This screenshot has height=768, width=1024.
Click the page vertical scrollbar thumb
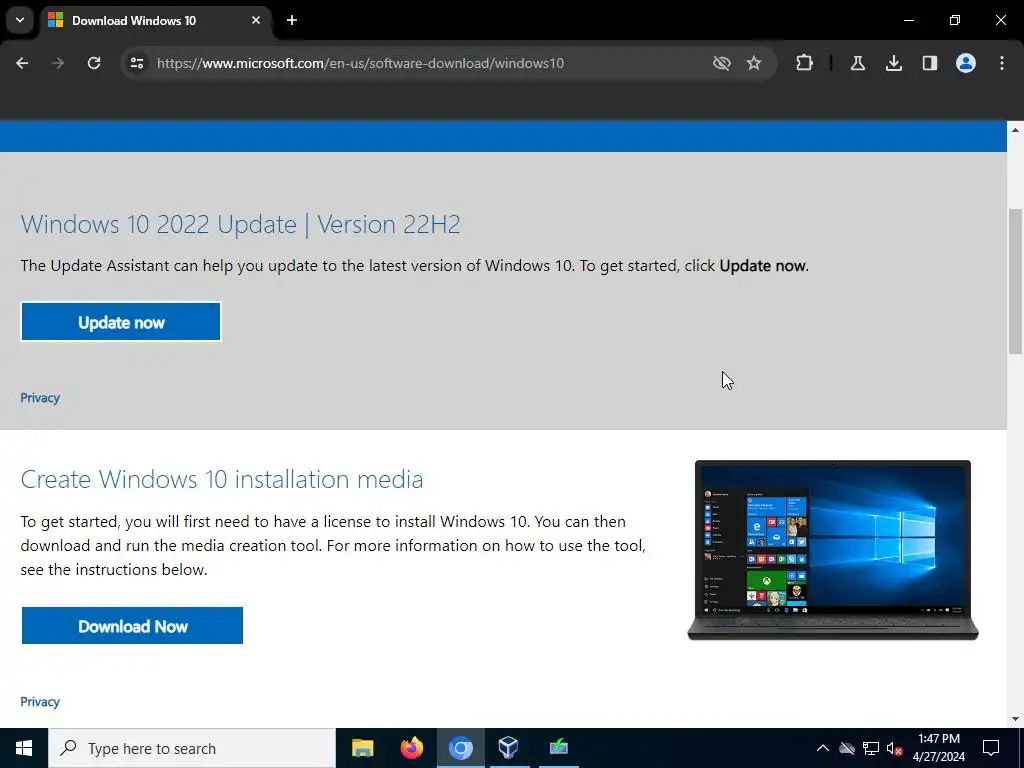[1015, 281]
